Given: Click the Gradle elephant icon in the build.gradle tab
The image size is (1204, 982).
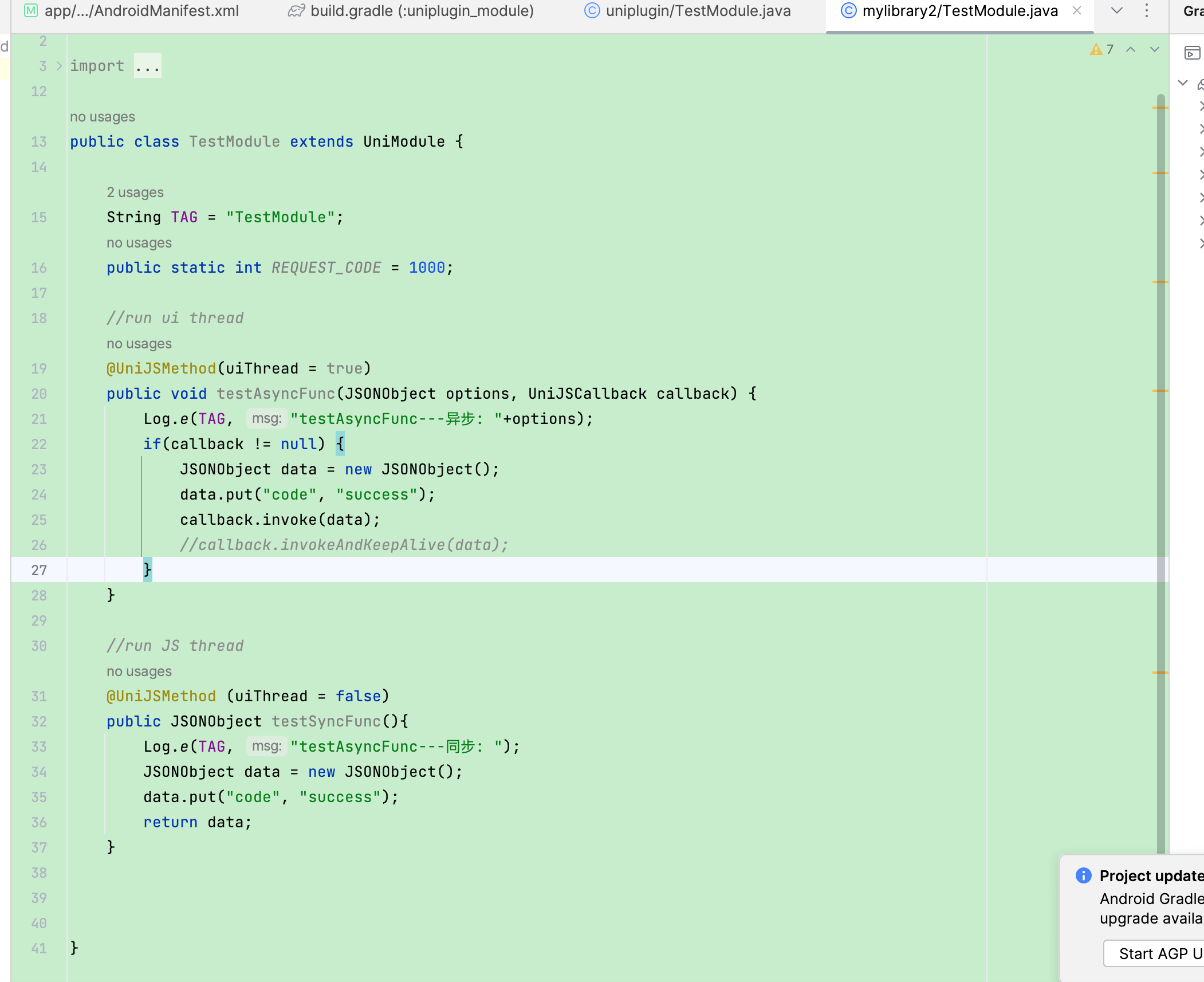Looking at the screenshot, I should tap(296, 11).
